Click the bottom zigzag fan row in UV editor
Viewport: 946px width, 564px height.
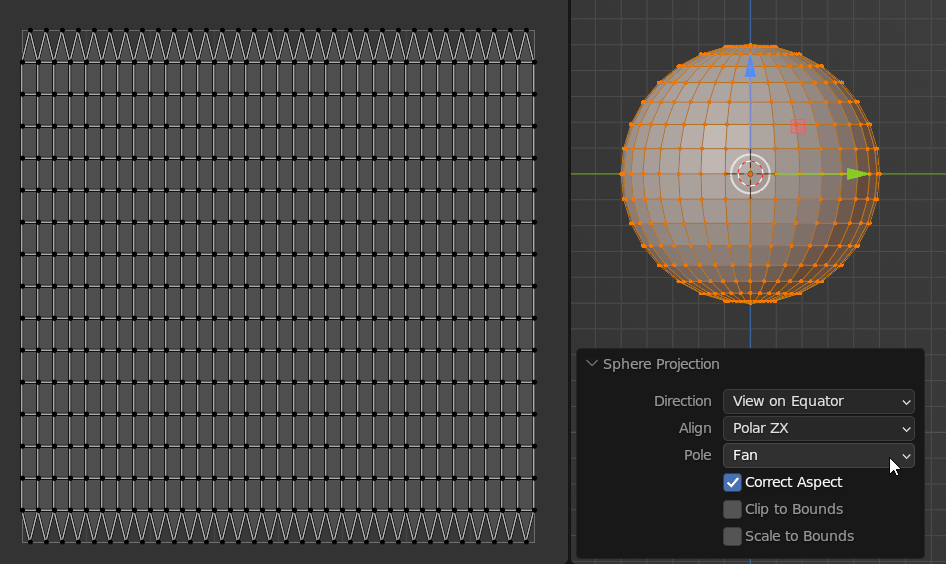click(x=278, y=527)
